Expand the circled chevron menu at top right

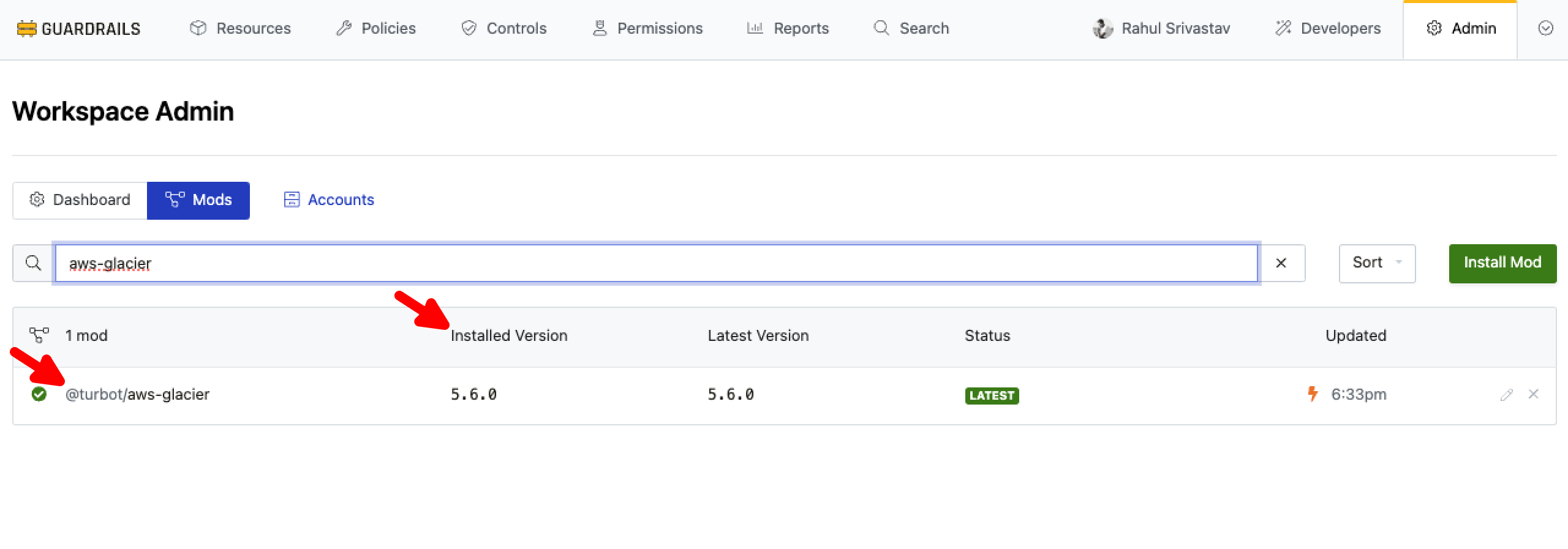pos(1545,29)
